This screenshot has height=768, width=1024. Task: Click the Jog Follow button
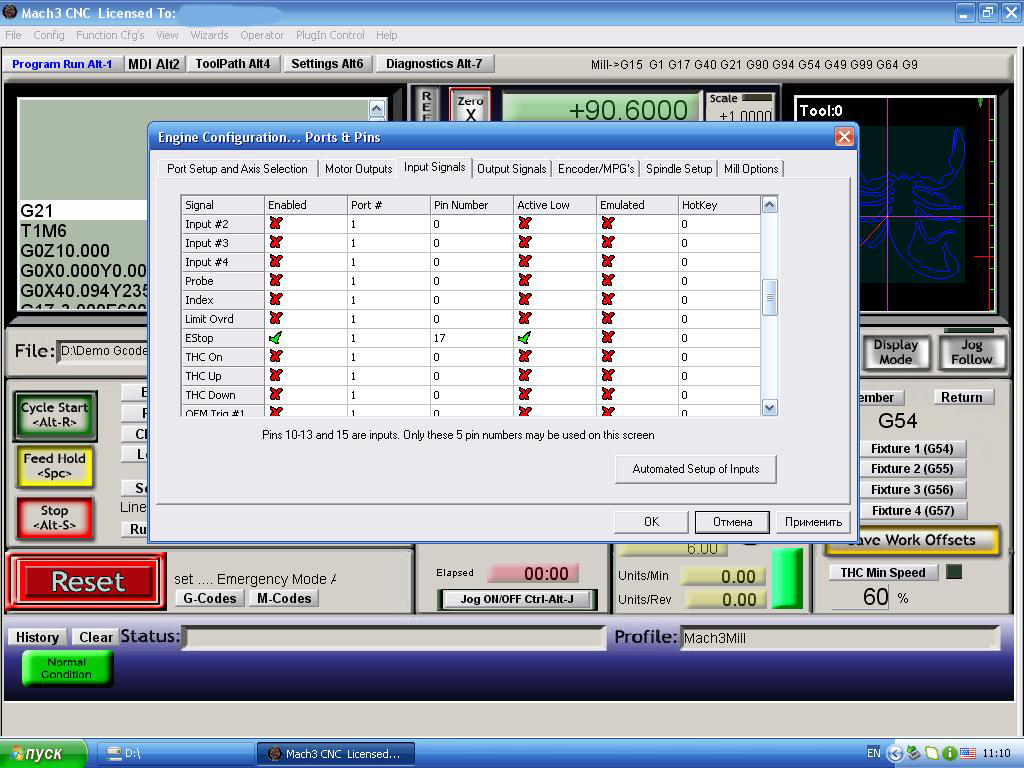click(971, 352)
